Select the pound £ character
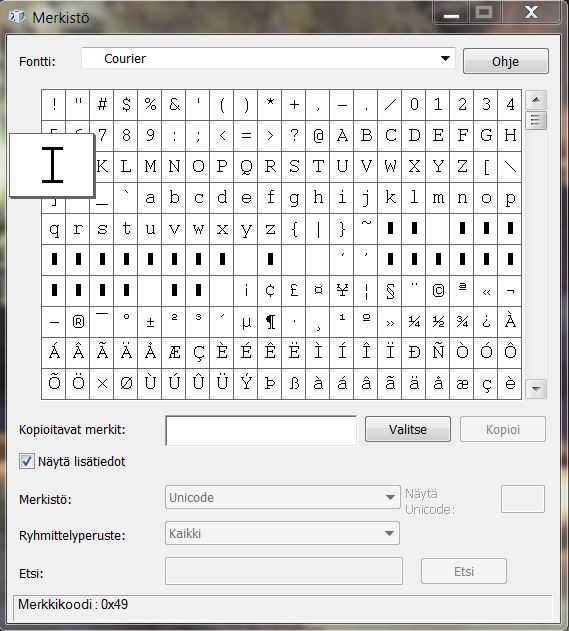The image size is (569, 631). click(x=294, y=291)
